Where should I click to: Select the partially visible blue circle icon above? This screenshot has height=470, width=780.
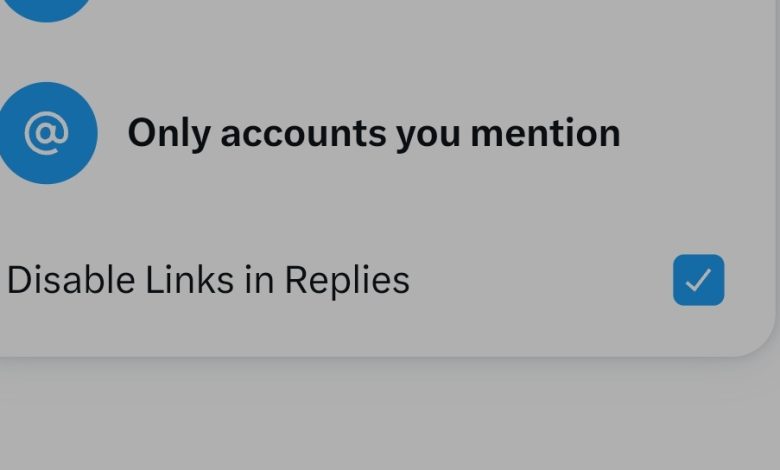(46, 10)
